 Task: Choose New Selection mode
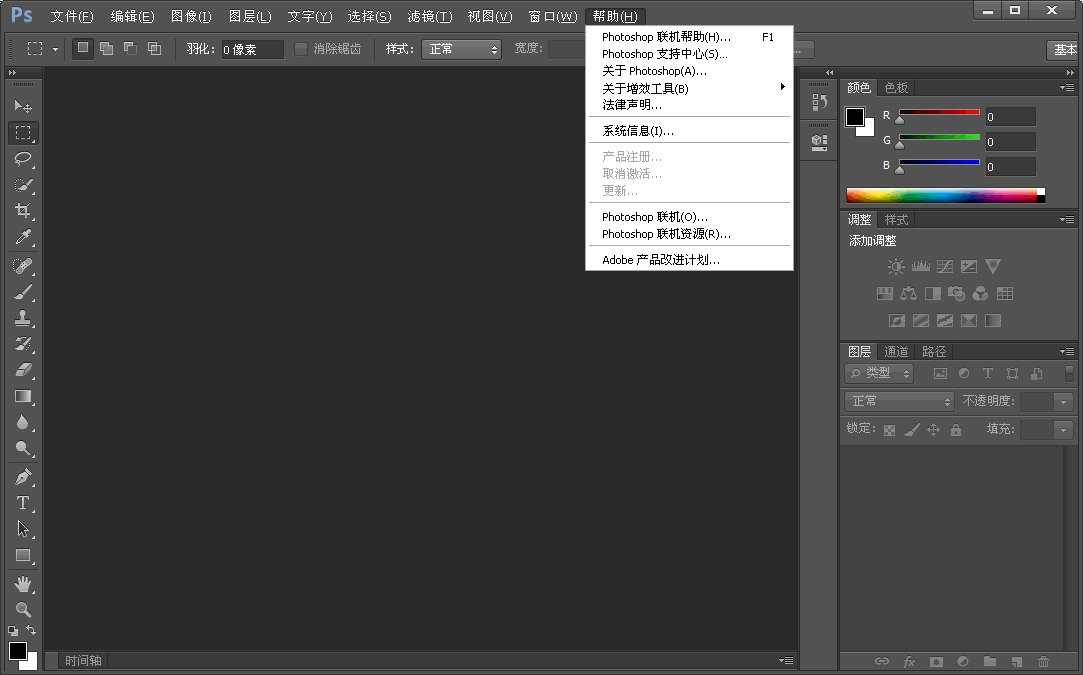pos(83,48)
